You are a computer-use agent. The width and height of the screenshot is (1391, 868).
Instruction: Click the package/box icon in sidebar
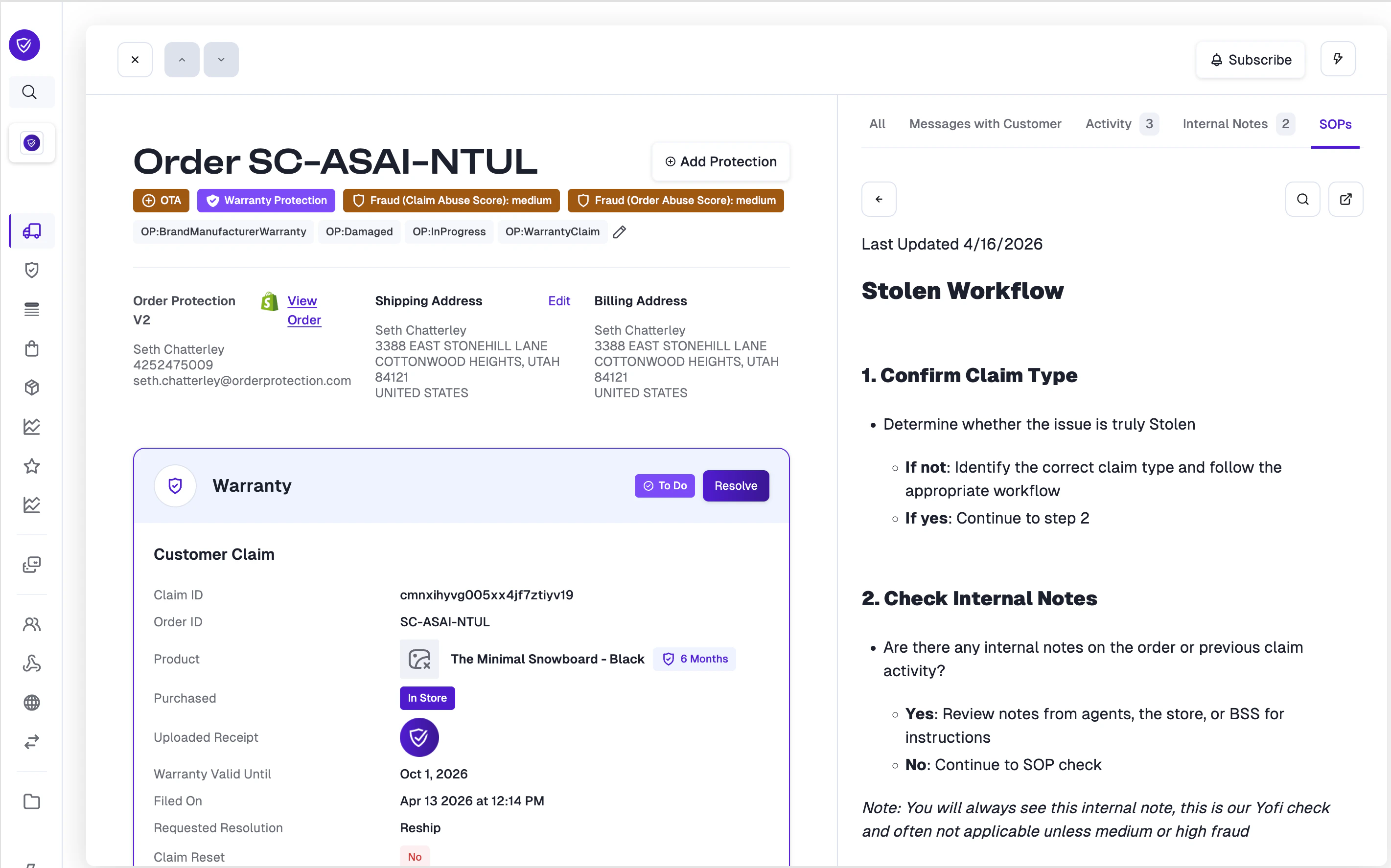pos(32,388)
